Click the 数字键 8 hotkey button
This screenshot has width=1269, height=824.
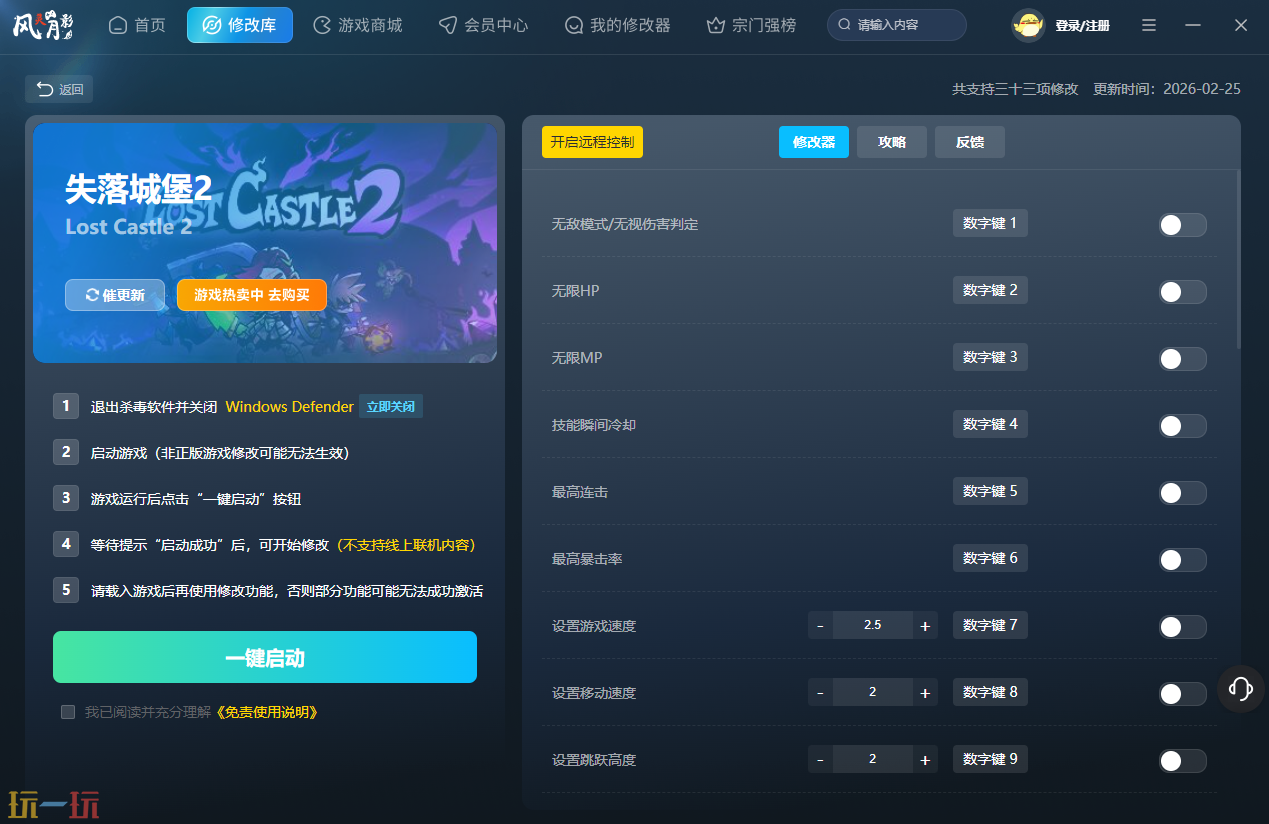990,692
